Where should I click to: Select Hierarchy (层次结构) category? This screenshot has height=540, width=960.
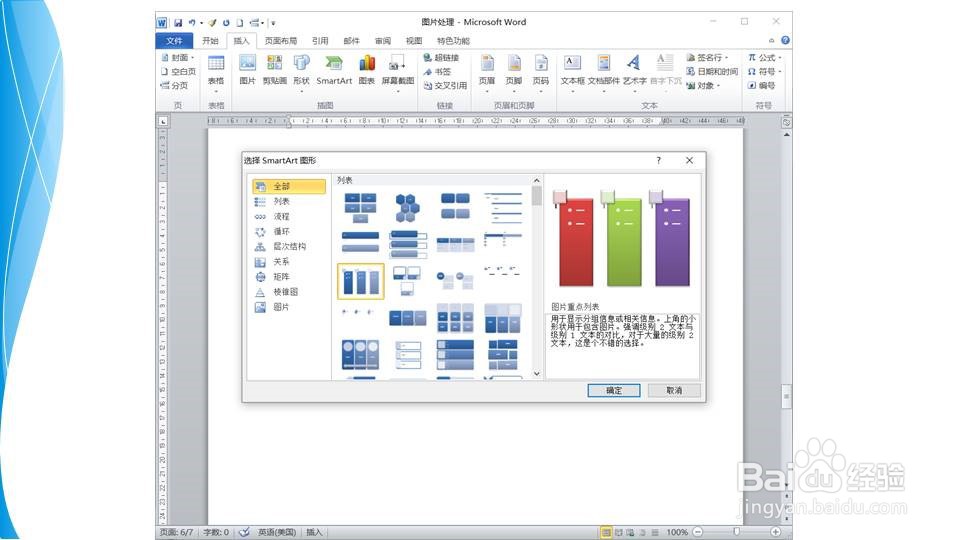[289, 247]
